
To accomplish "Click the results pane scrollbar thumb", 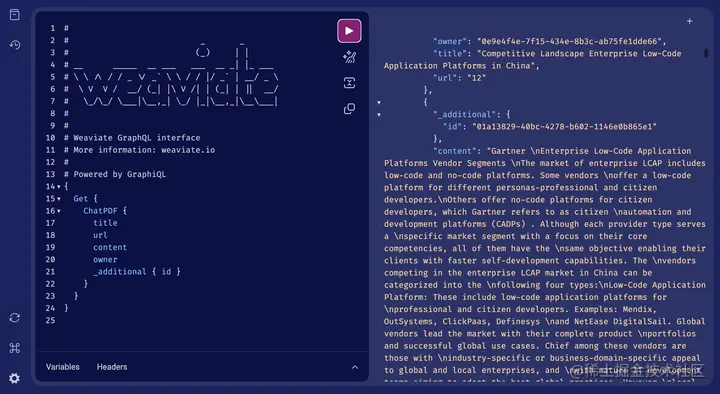I will [706, 53].
